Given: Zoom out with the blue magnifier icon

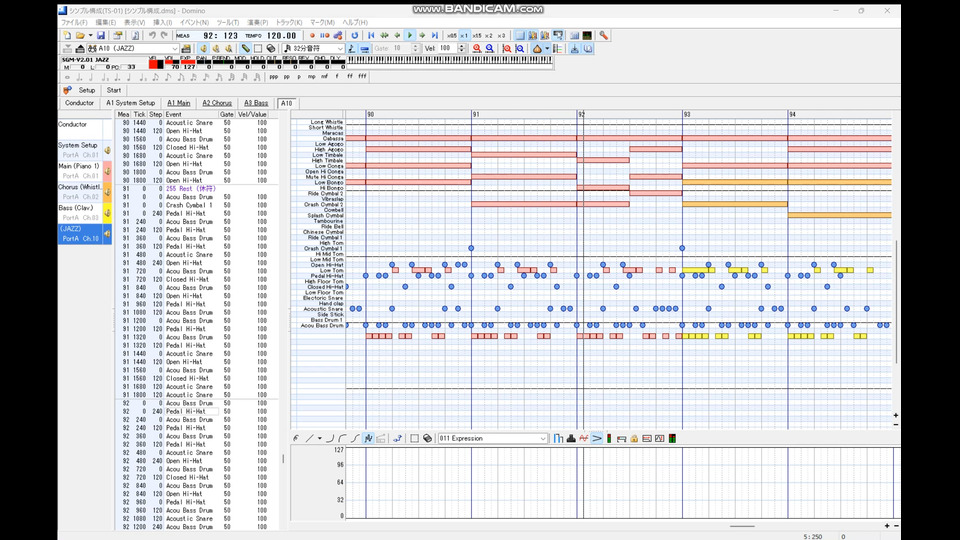Looking at the screenshot, I should 490,48.
